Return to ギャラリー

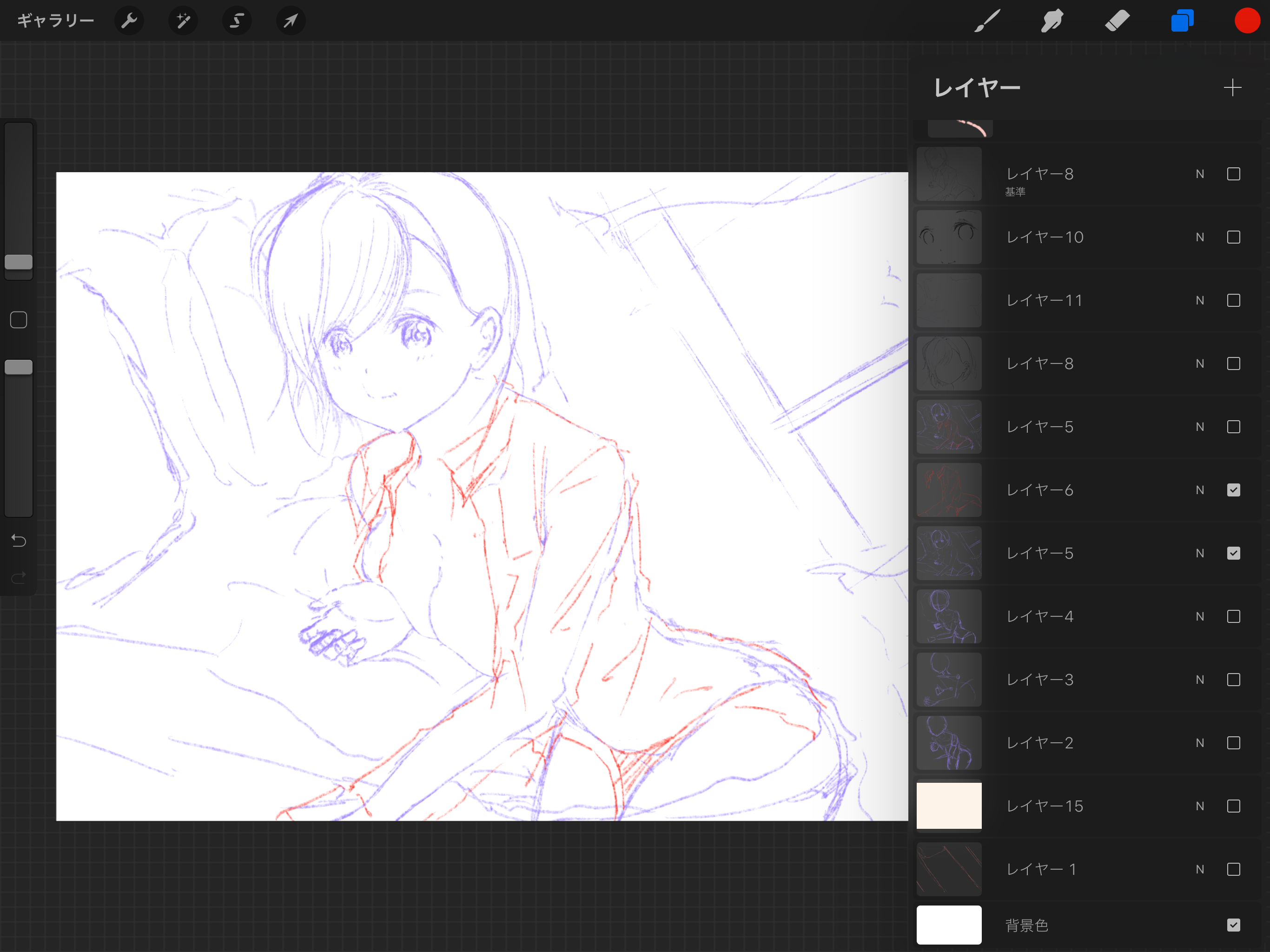55,21
